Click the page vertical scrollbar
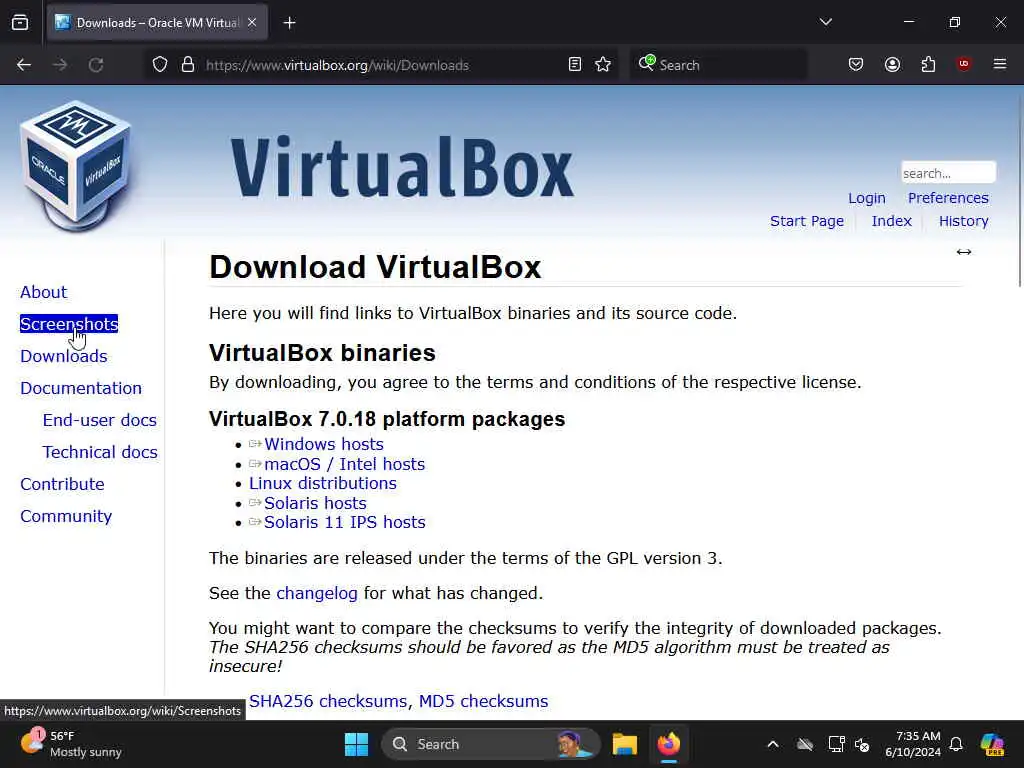The width and height of the screenshot is (1024, 768). 1019,189
